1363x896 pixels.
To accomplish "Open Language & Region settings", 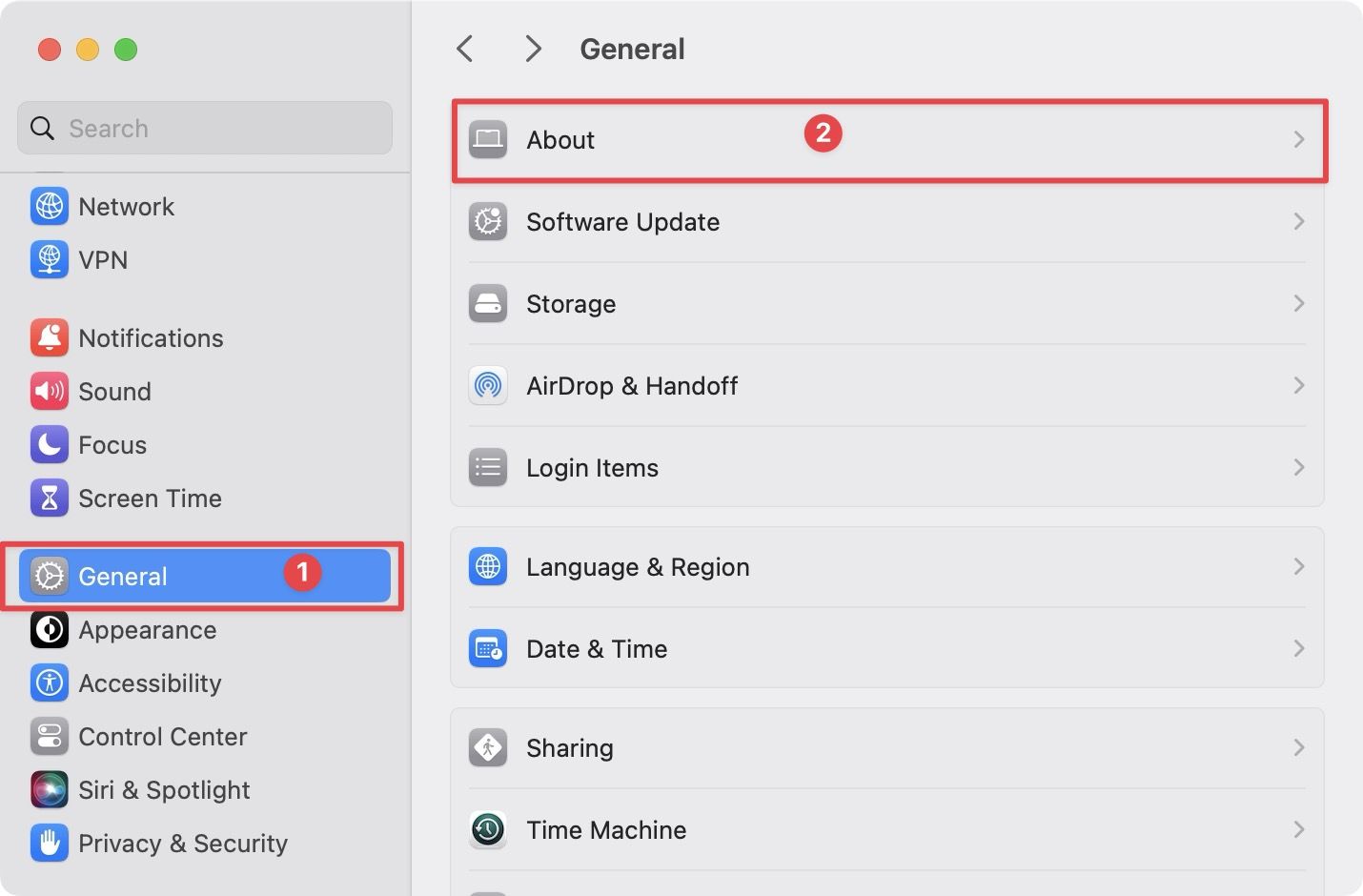I will point(1299,566).
